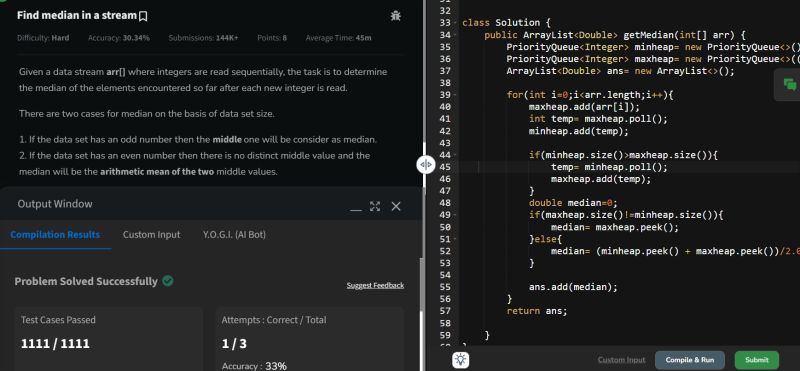Expand the Output Window to fullscreen

click(375, 206)
